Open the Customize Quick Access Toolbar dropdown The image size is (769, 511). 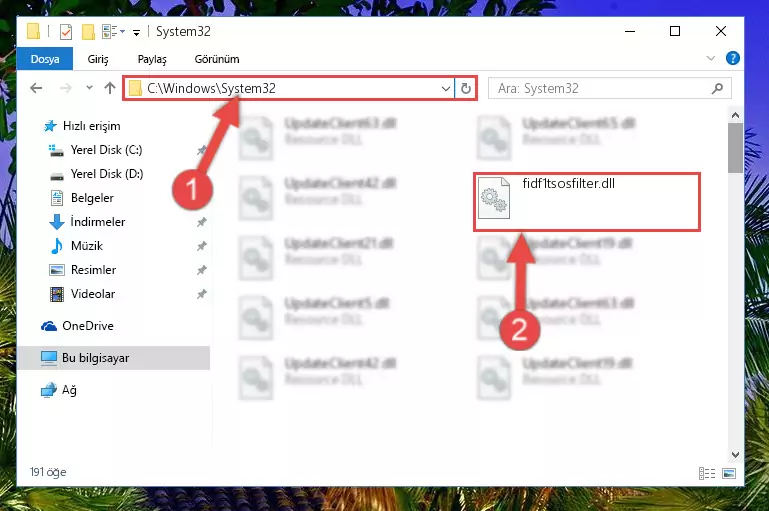[136, 33]
